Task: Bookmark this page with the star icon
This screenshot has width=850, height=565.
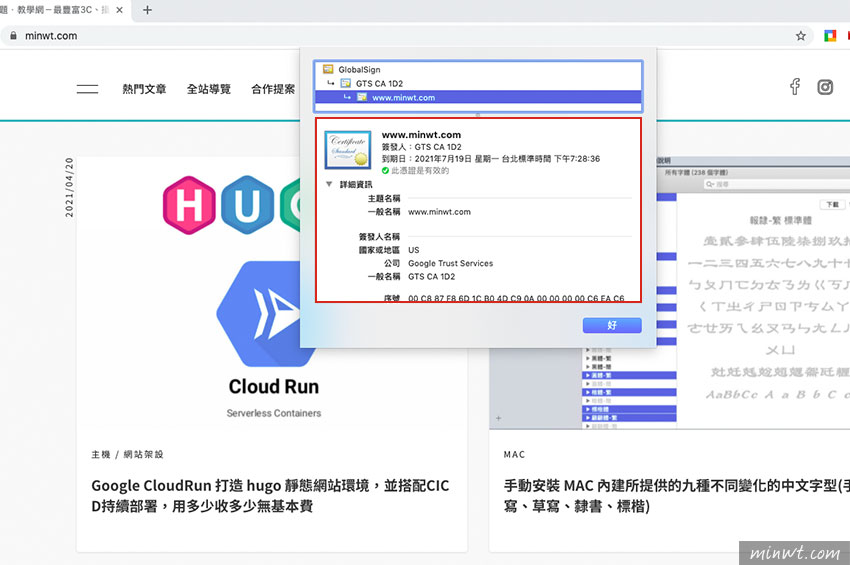Action: [x=800, y=36]
